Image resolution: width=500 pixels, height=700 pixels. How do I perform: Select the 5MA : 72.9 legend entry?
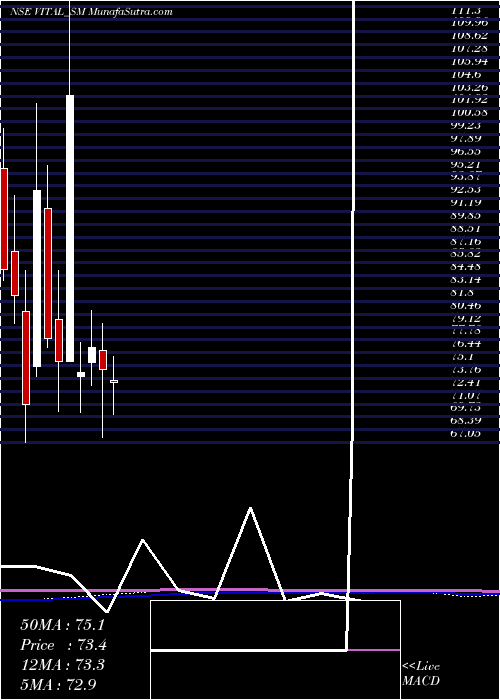[58, 684]
